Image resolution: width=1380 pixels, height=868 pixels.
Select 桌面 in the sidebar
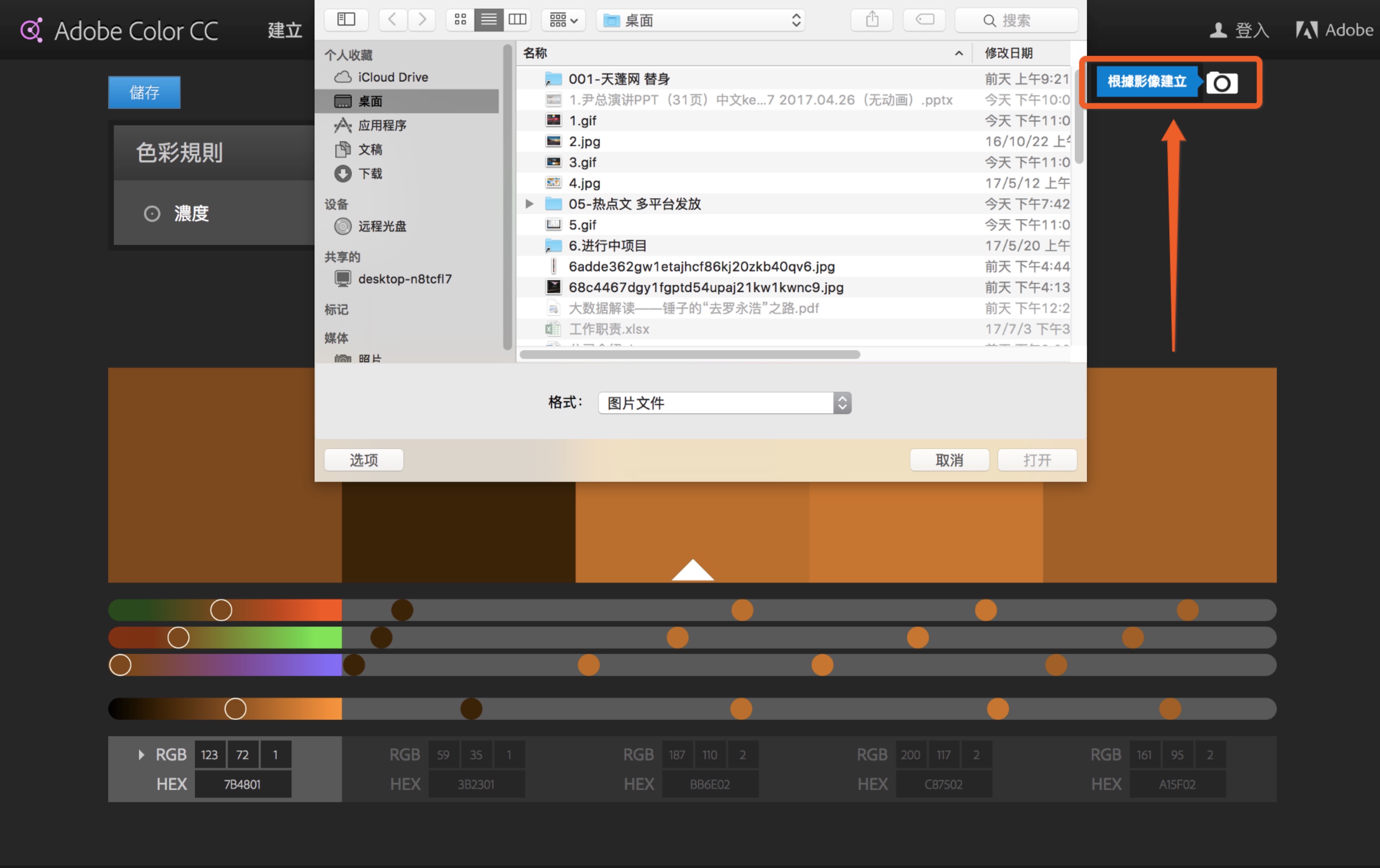tap(407, 101)
